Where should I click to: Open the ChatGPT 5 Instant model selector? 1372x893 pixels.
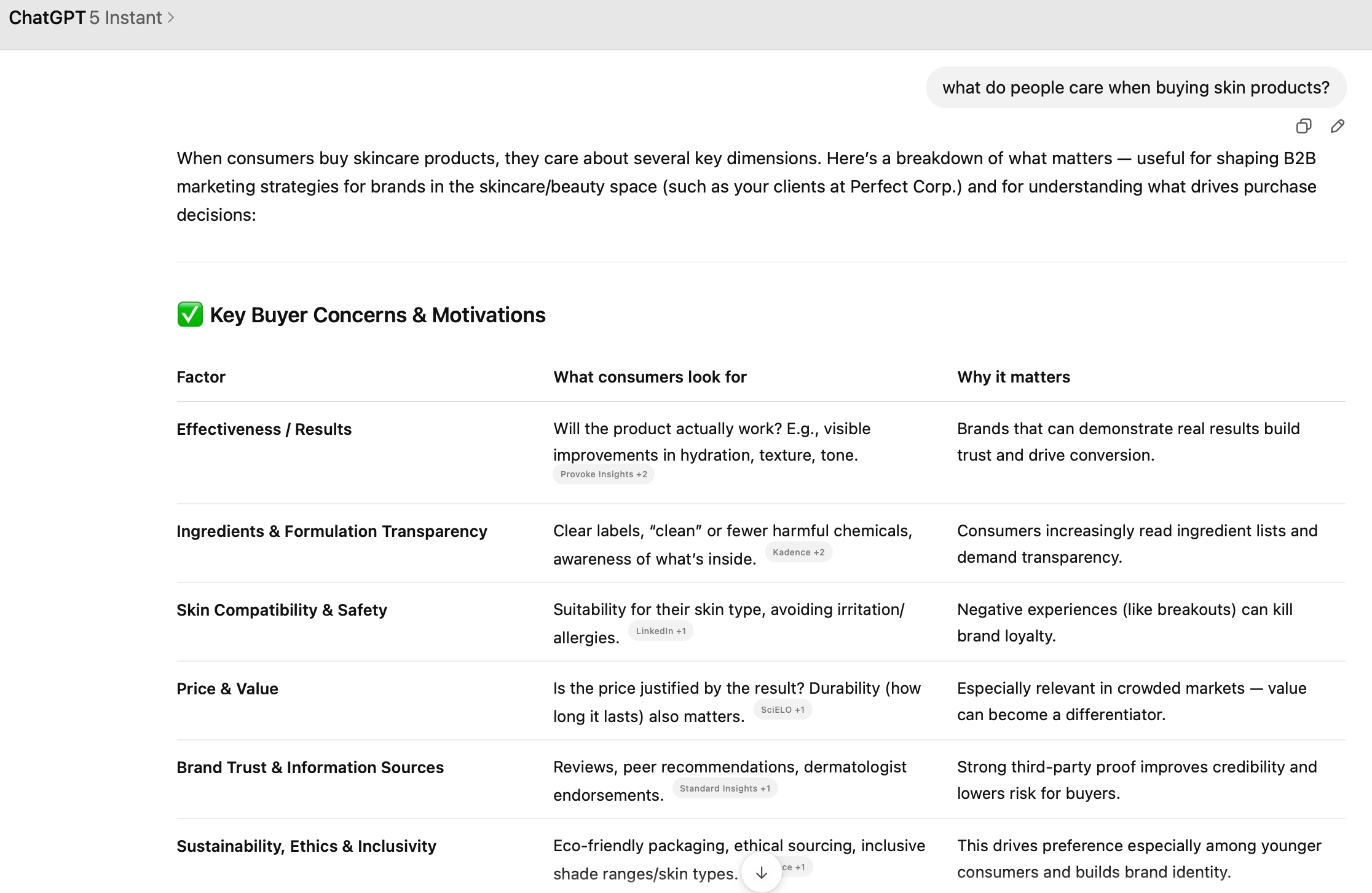click(x=92, y=18)
